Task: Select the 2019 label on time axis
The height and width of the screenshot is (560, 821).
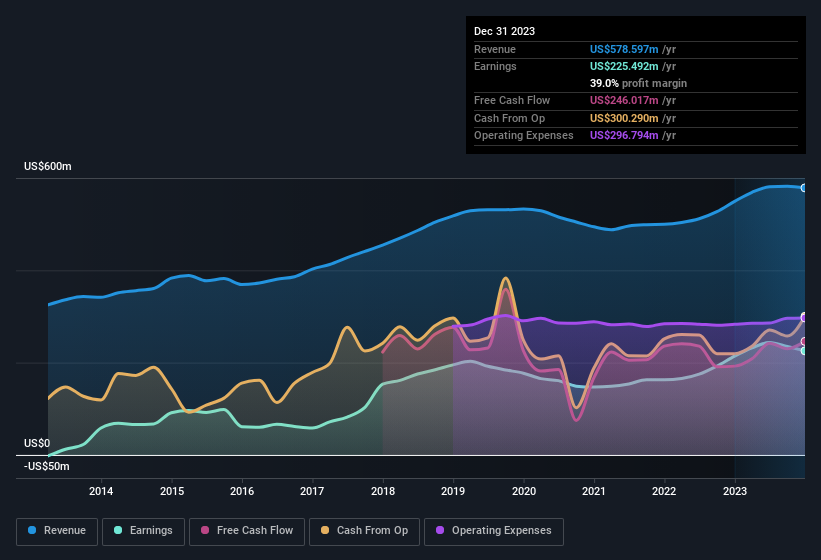Action: click(x=453, y=490)
